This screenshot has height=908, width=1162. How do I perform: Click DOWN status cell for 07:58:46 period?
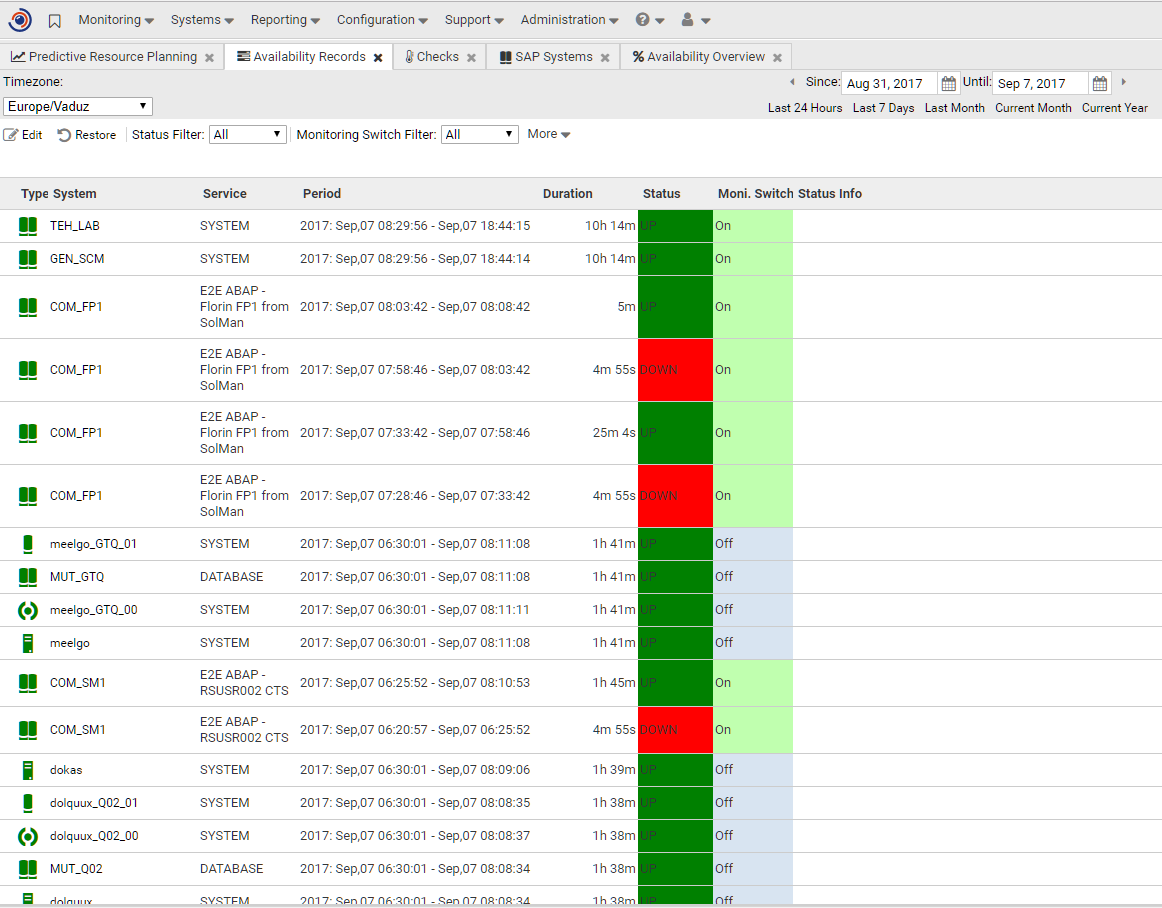(x=675, y=370)
